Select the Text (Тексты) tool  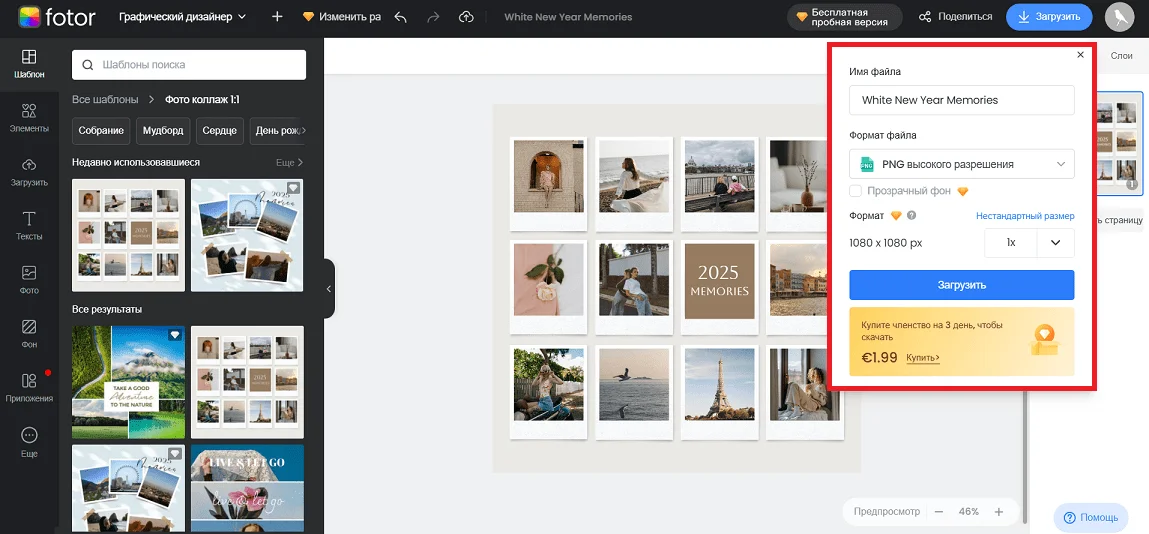click(x=29, y=224)
